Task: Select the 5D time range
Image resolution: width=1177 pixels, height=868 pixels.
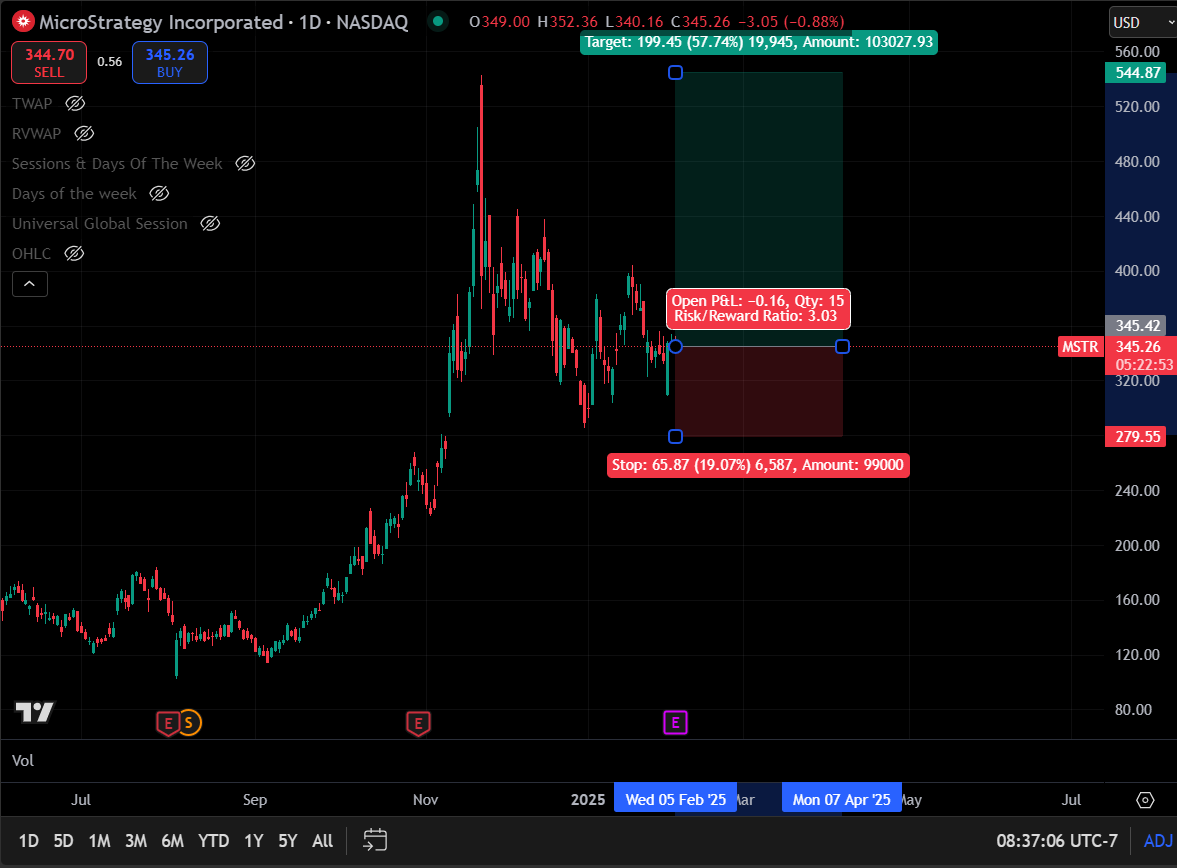Action: coord(64,841)
